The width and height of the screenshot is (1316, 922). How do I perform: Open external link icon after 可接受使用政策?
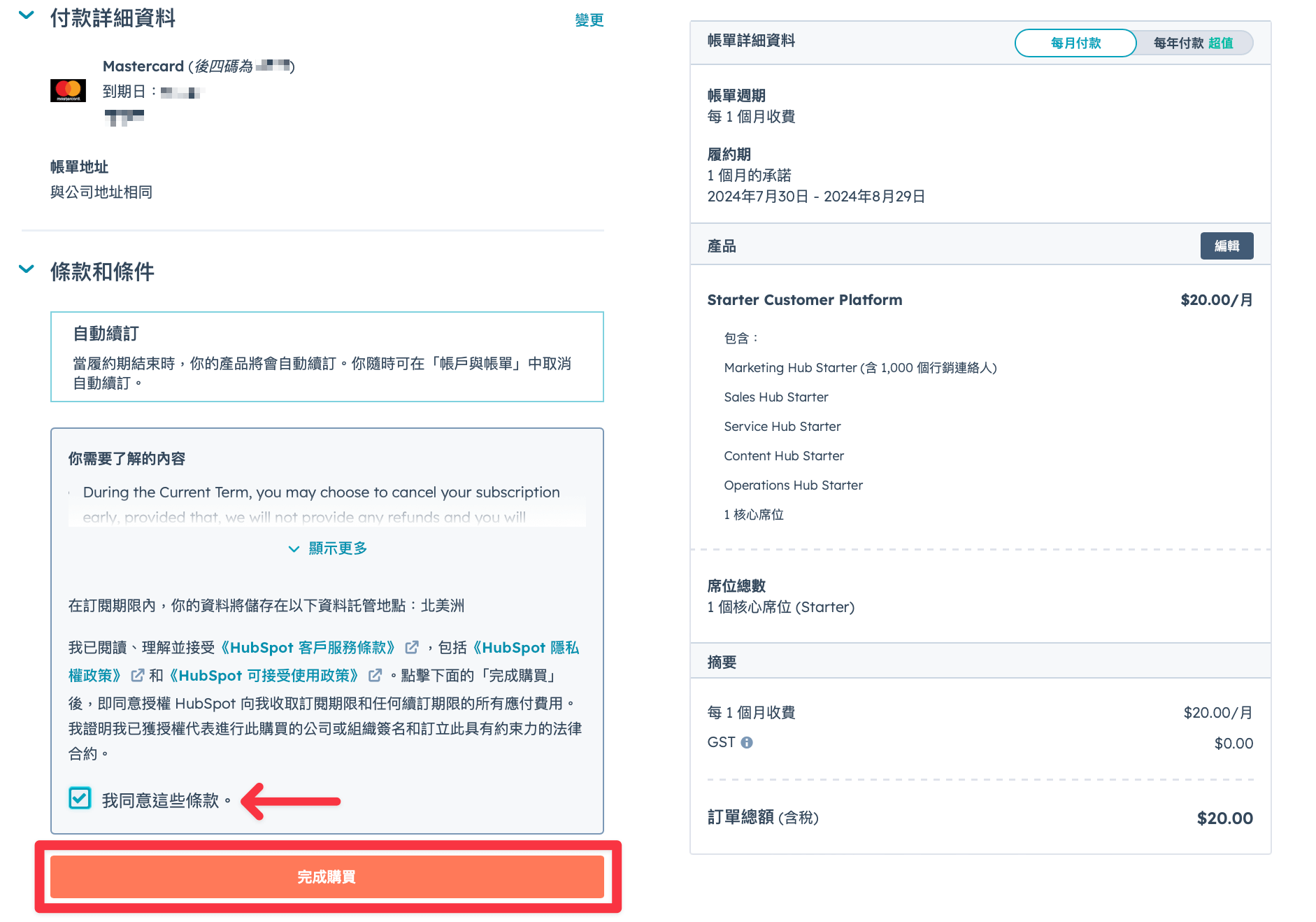[x=375, y=675]
